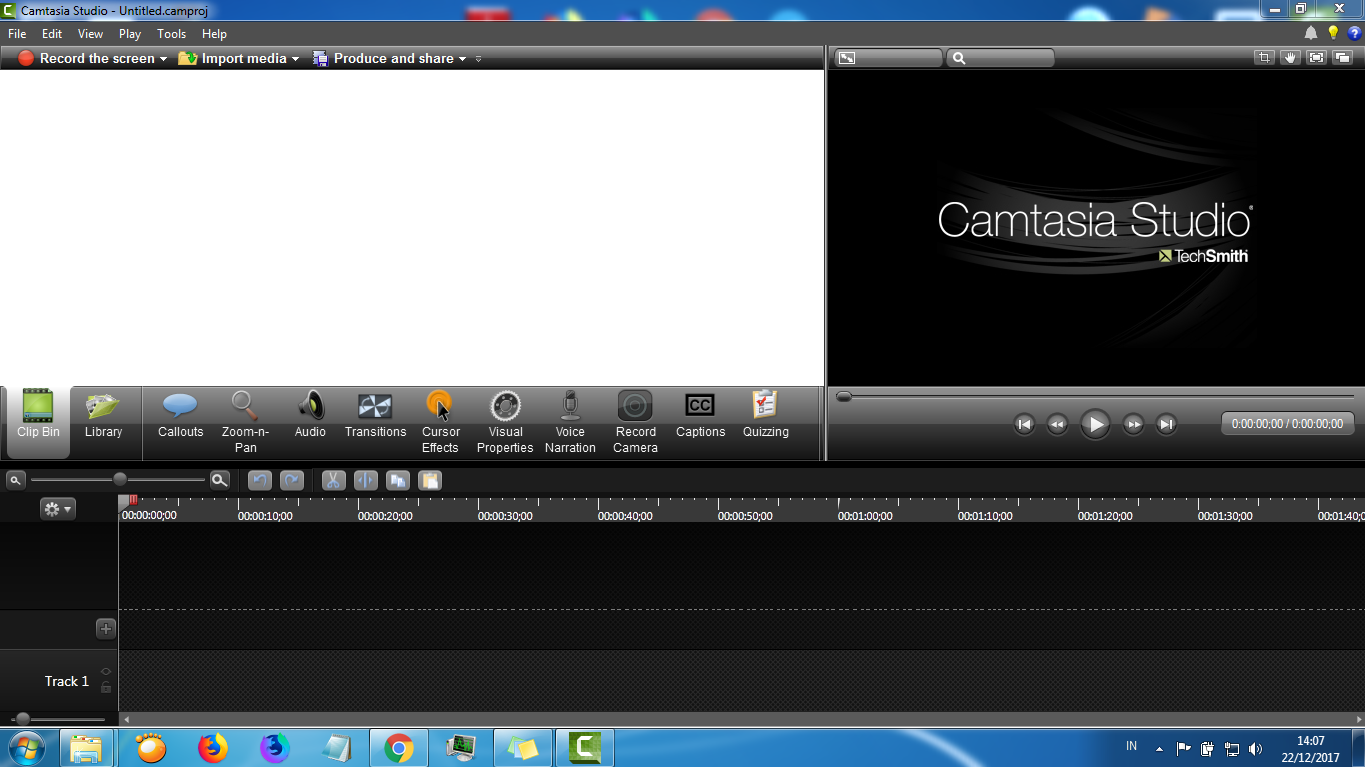Viewport: 1365px width, 767px height.
Task: Enable pan hand mode in preview
Action: pyautogui.click(x=1291, y=58)
